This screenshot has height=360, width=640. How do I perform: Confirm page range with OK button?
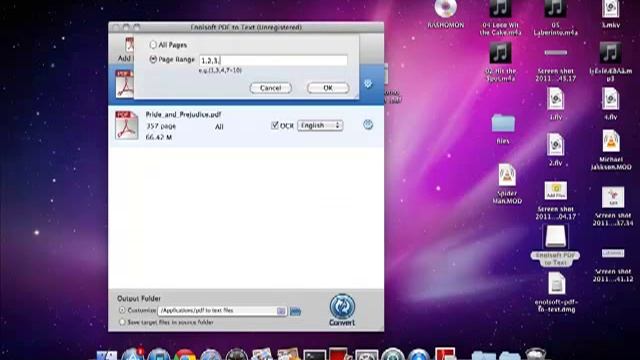[x=328, y=88]
